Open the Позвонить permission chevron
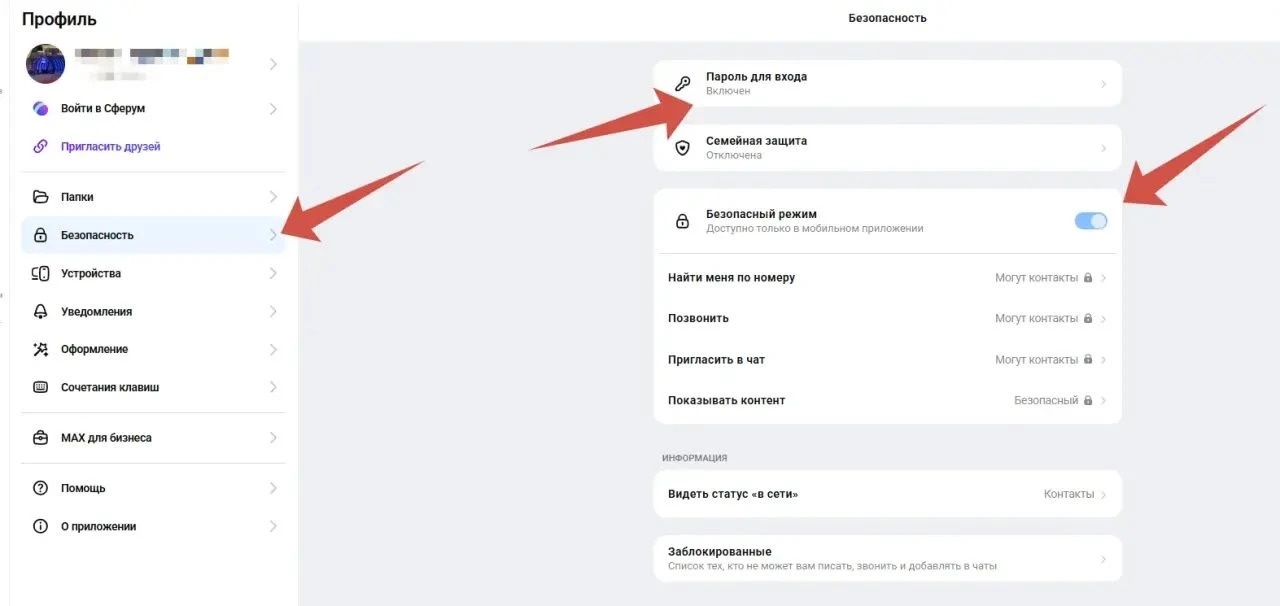The height and width of the screenshot is (606, 1280). (1103, 319)
